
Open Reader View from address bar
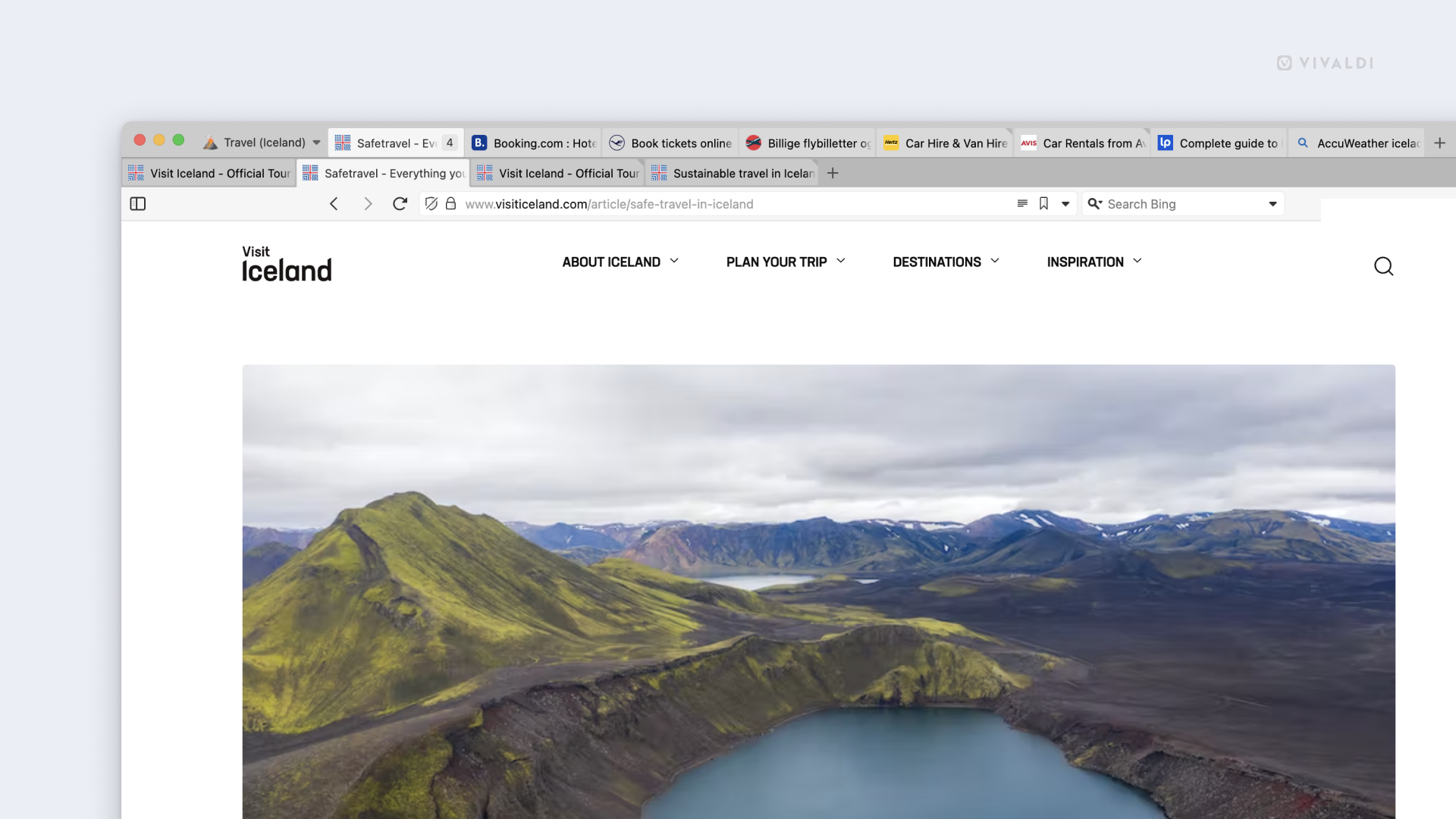[1022, 203]
